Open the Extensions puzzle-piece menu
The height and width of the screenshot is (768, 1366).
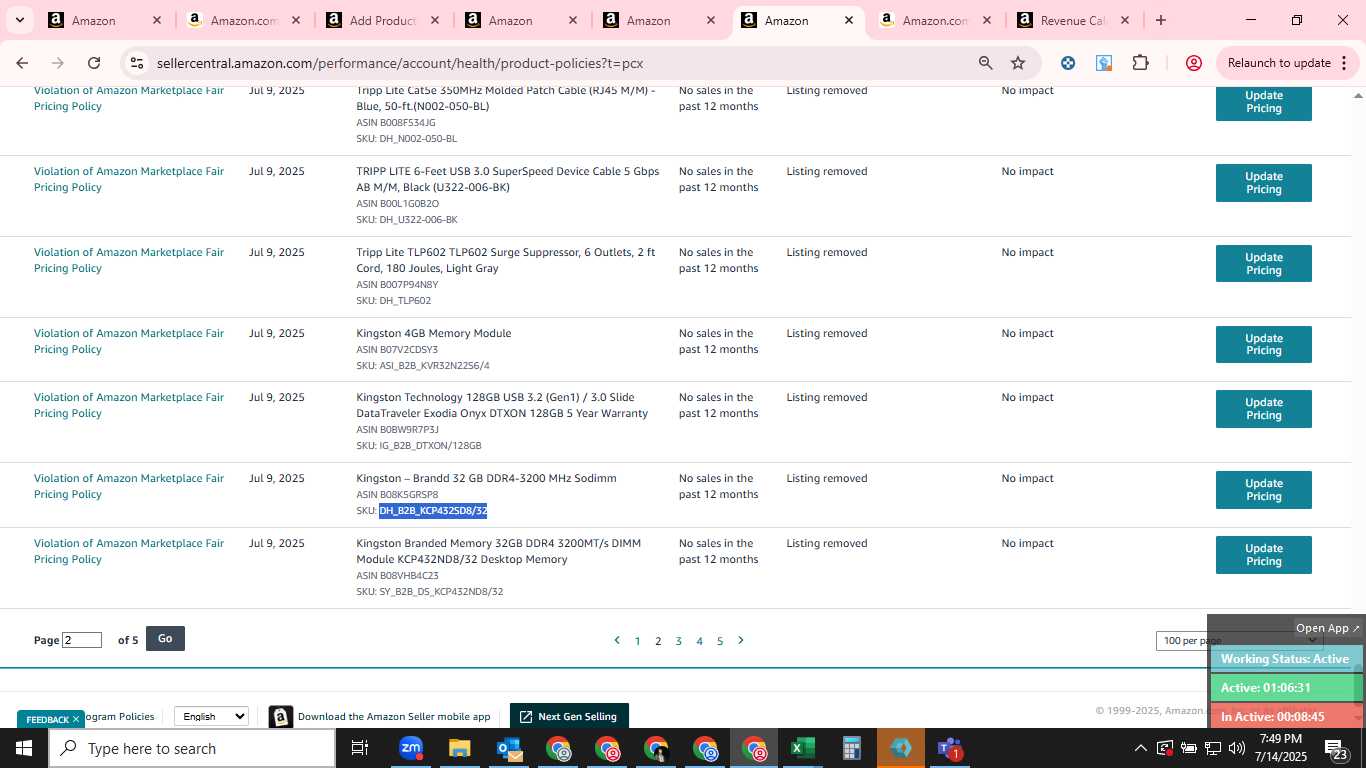1140,63
